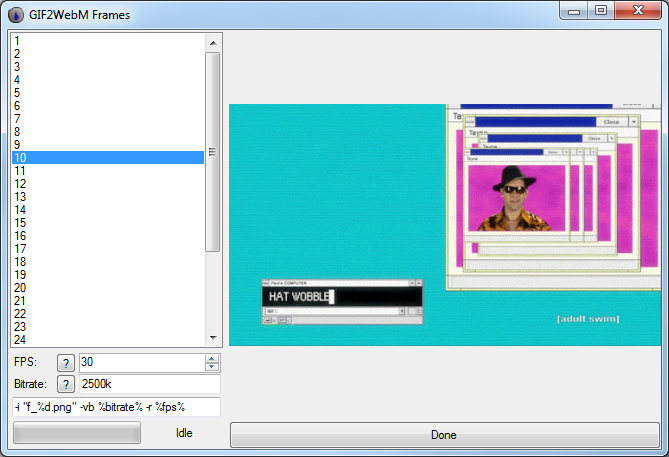Image resolution: width=669 pixels, height=457 pixels.
Task: Click the GIF2WebM app icon in title bar
Action: pyautogui.click(x=16, y=15)
